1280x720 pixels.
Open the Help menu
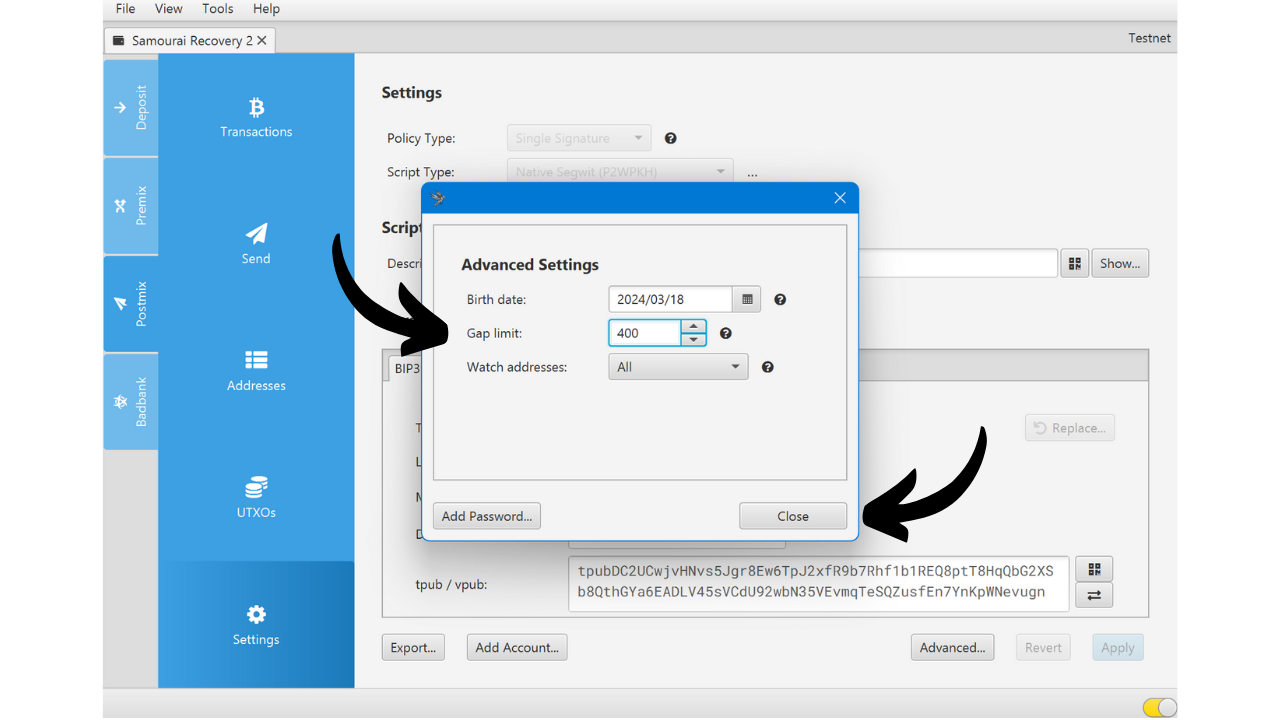pos(266,9)
